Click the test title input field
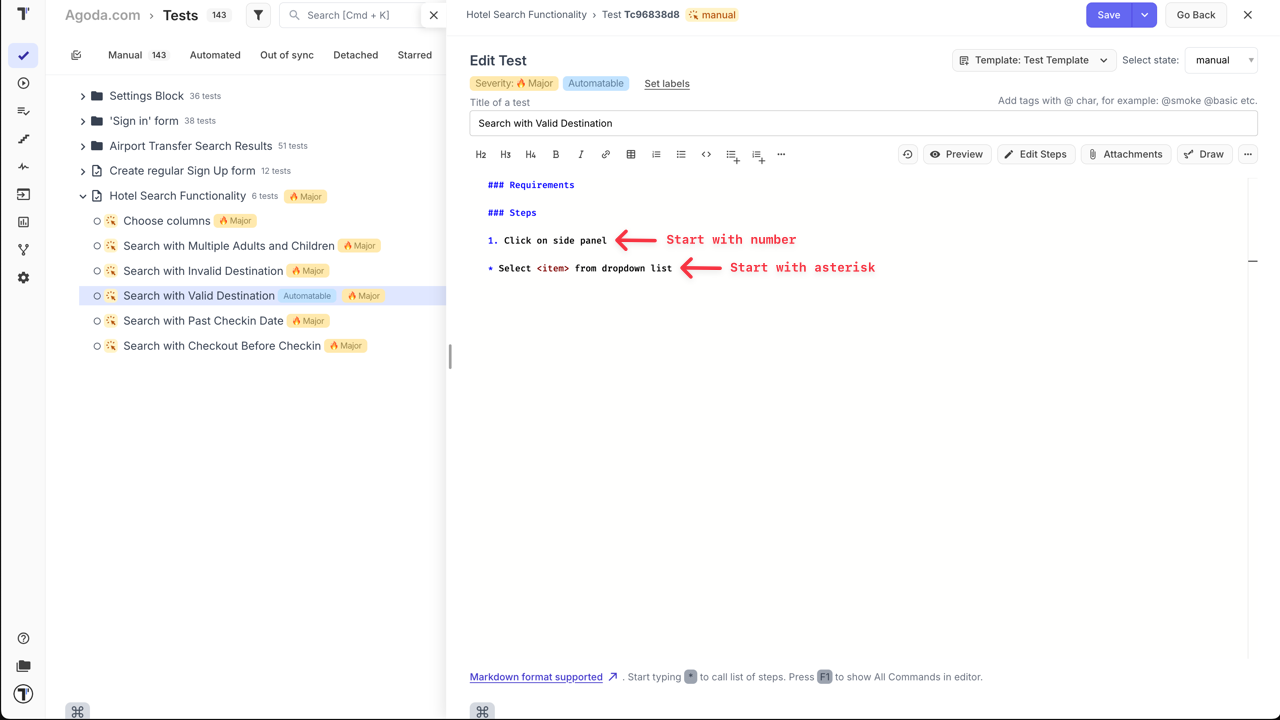 pos(862,123)
